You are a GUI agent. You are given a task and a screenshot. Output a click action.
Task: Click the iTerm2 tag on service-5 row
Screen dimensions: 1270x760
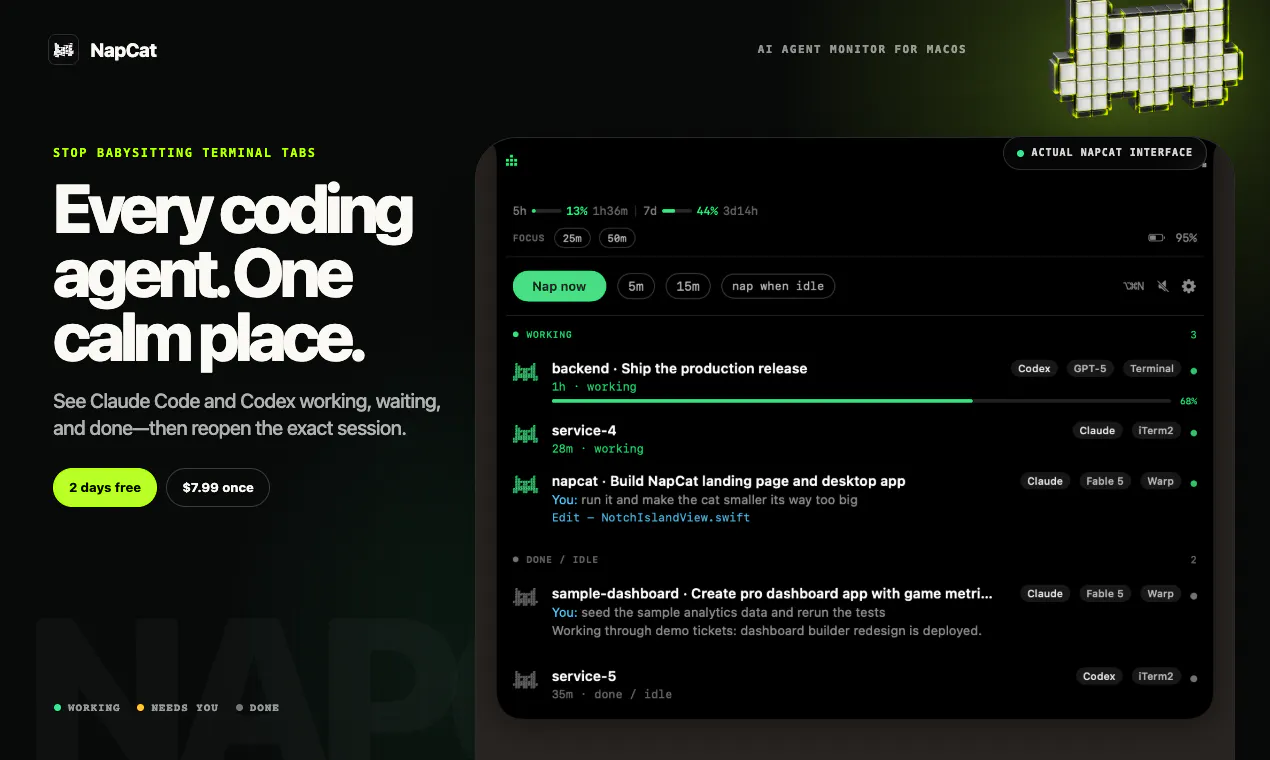(1156, 677)
